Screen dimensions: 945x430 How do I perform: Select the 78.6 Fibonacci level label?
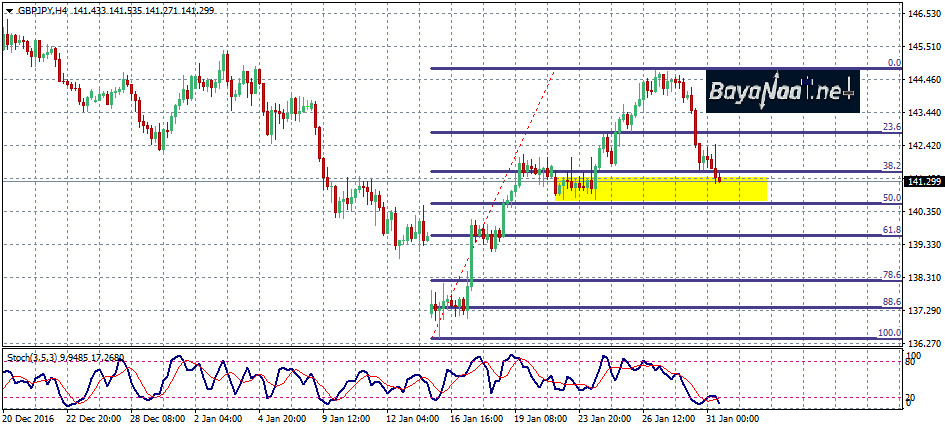pyautogui.click(x=892, y=274)
